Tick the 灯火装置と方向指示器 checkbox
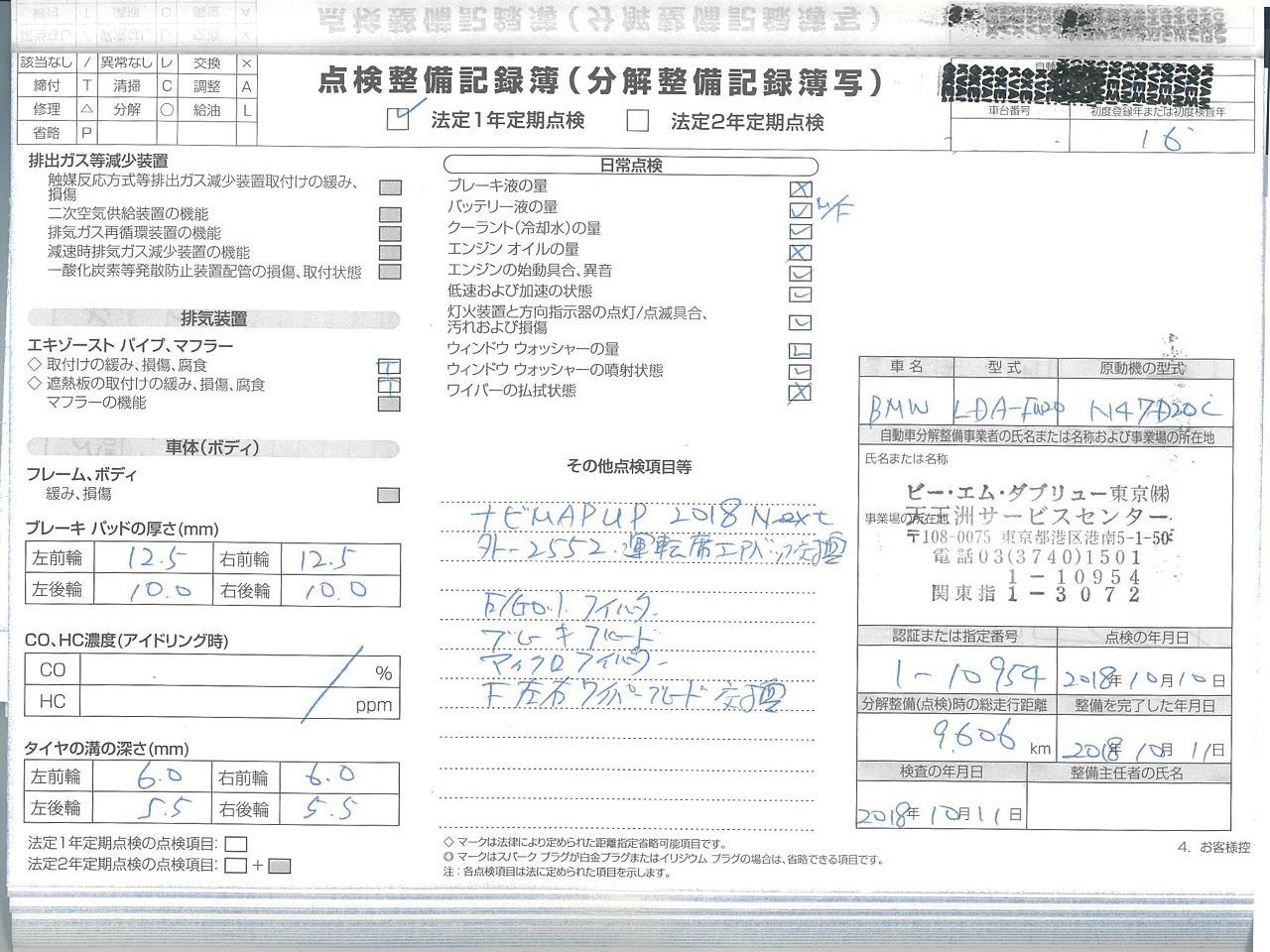The height and width of the screenshot is (952, 1270). (x=800, y=322)
